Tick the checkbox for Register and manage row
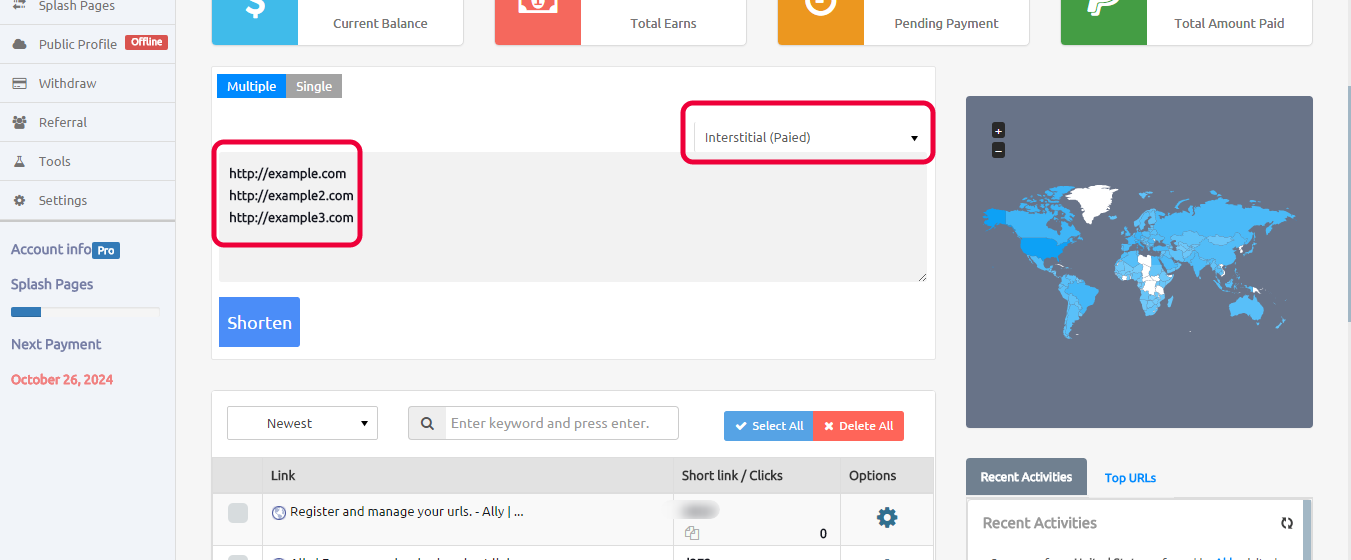This screenshot has height=560, width=1351. coord(238,513)
